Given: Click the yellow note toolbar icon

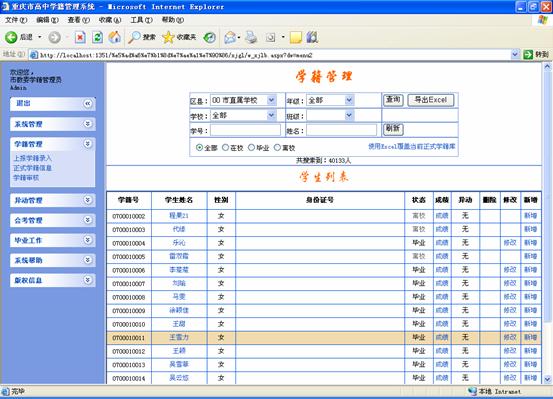Looking at the screenshot, I should [x=296, y=37].
